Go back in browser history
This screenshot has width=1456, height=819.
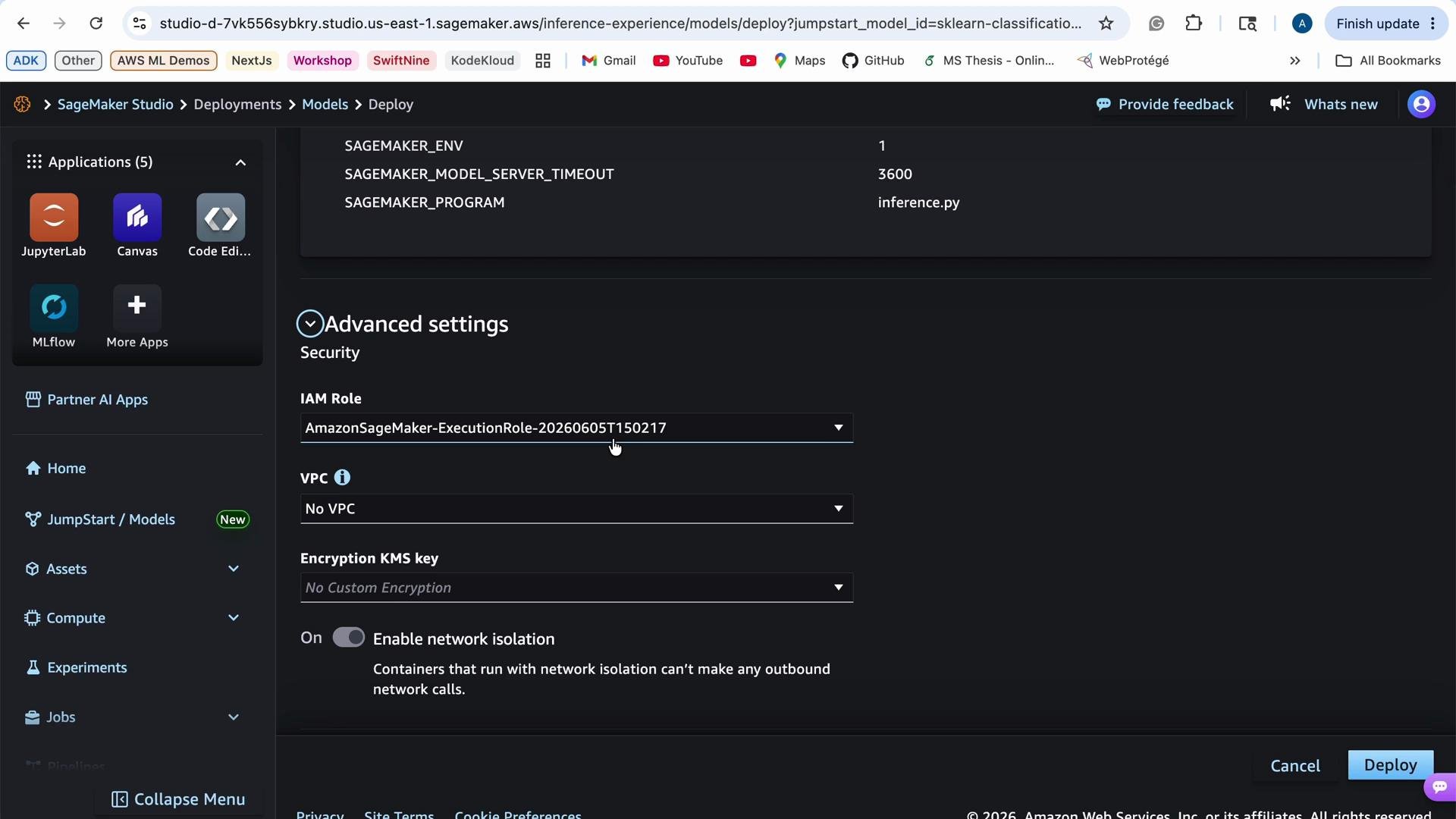(x=24, y=24)
